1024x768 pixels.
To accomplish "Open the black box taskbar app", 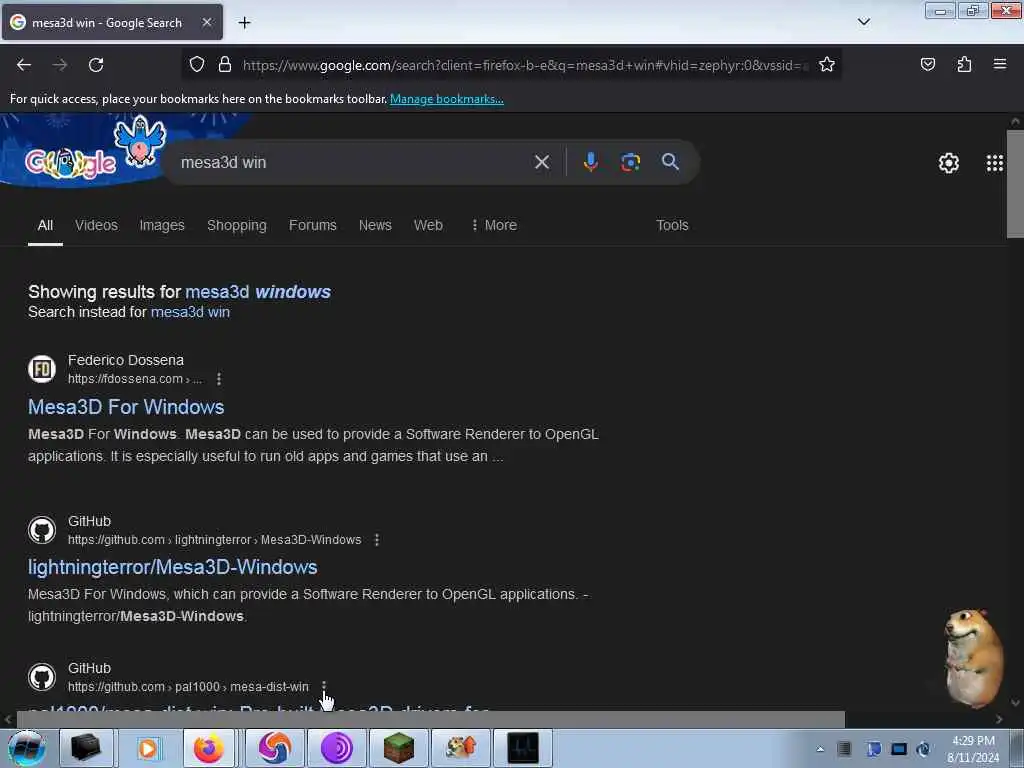I will coord(86,748).
